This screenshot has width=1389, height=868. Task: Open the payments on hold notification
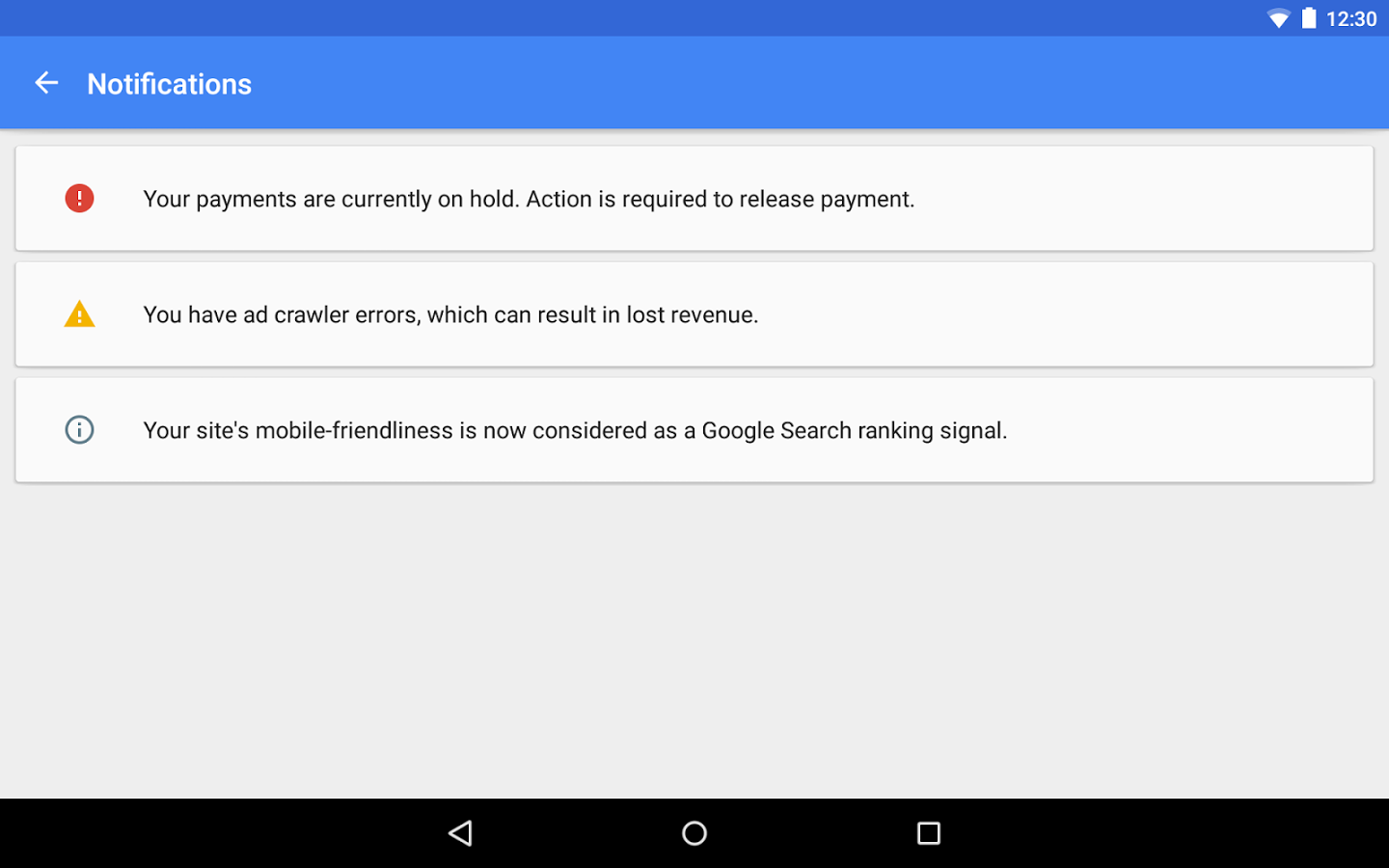pyautogui.click(x=694, y=199)
